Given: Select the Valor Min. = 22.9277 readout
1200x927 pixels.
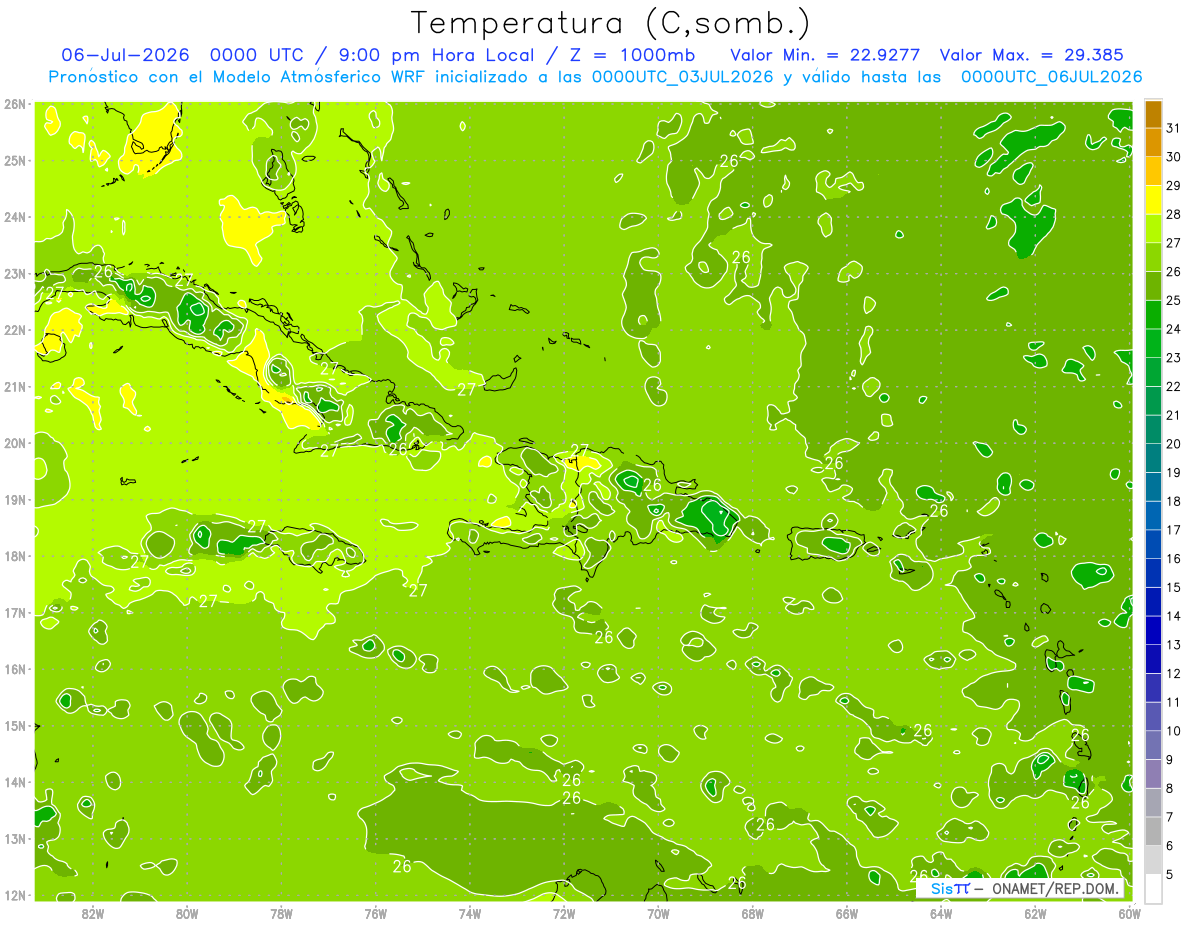Looking at the screenshot, I should click(825, 55).
